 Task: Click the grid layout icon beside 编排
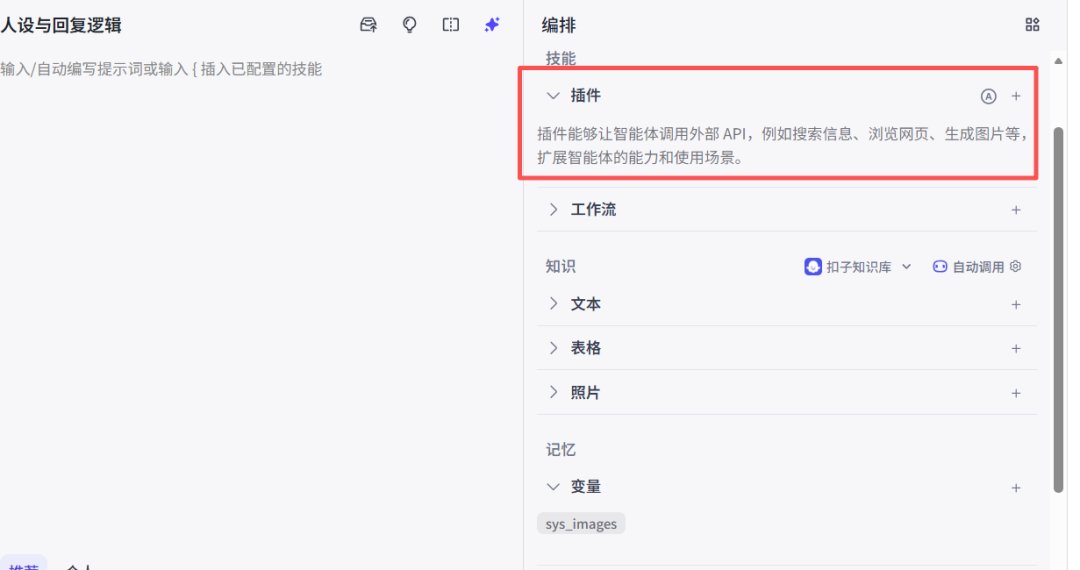point(1032,25)
